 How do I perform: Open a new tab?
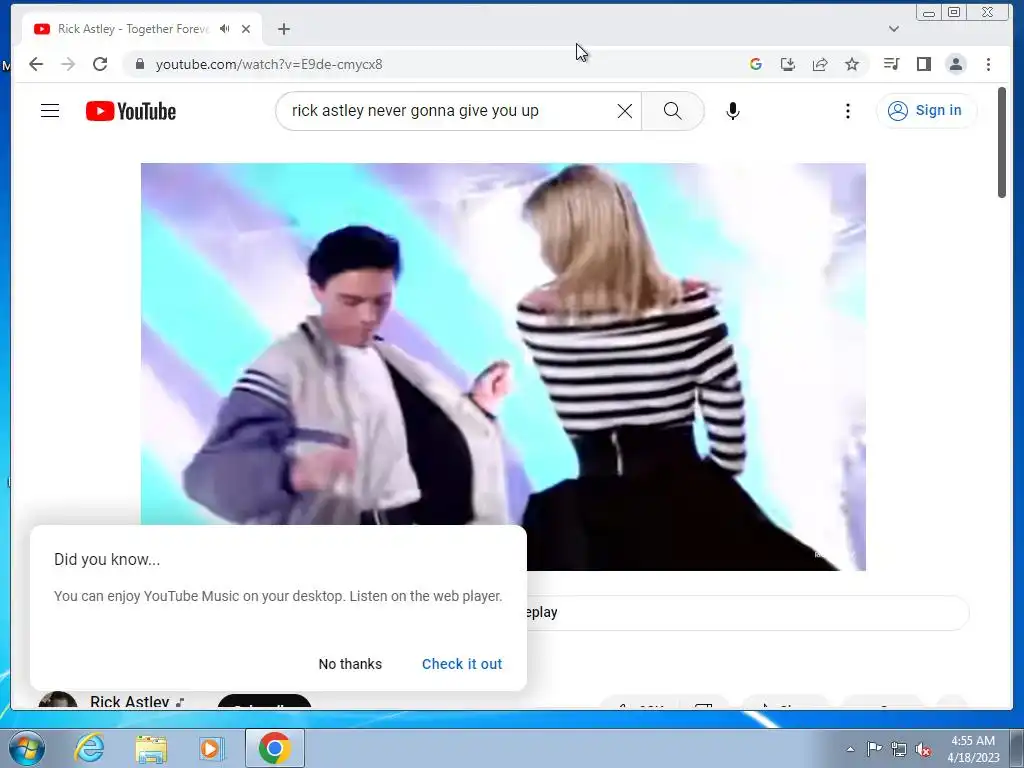tap(283, 29)
